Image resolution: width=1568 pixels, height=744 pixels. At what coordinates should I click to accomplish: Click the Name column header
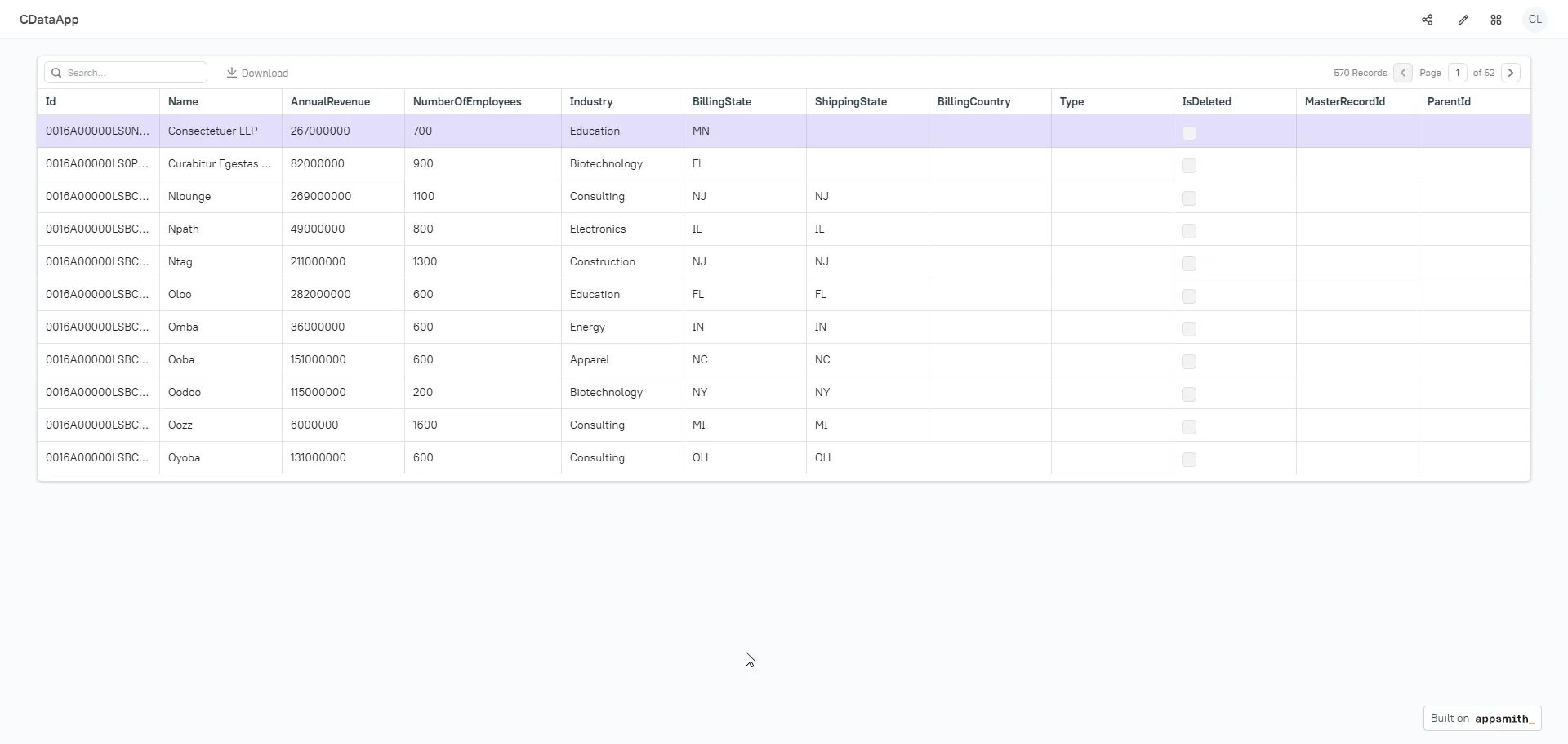(x=183, y=102)
